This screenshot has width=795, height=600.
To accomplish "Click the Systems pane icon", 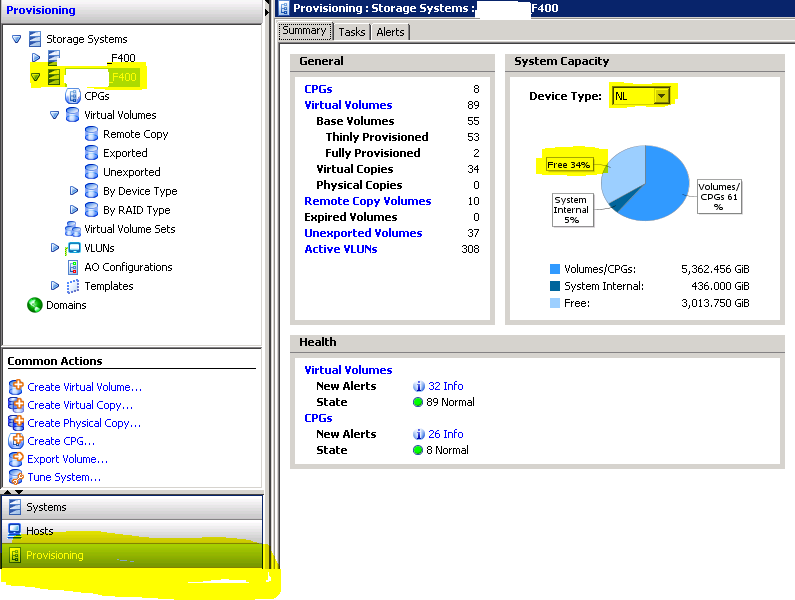I will click(x=15, y=507).
